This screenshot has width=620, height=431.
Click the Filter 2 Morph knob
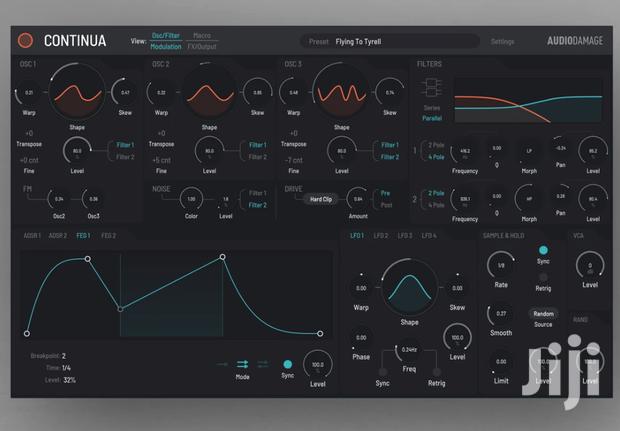pyautogui.click(x=529, y=199)
